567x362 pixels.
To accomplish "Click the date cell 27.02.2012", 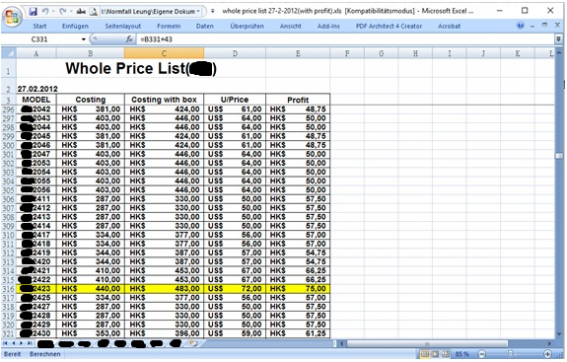I will (x=38, y=89).
